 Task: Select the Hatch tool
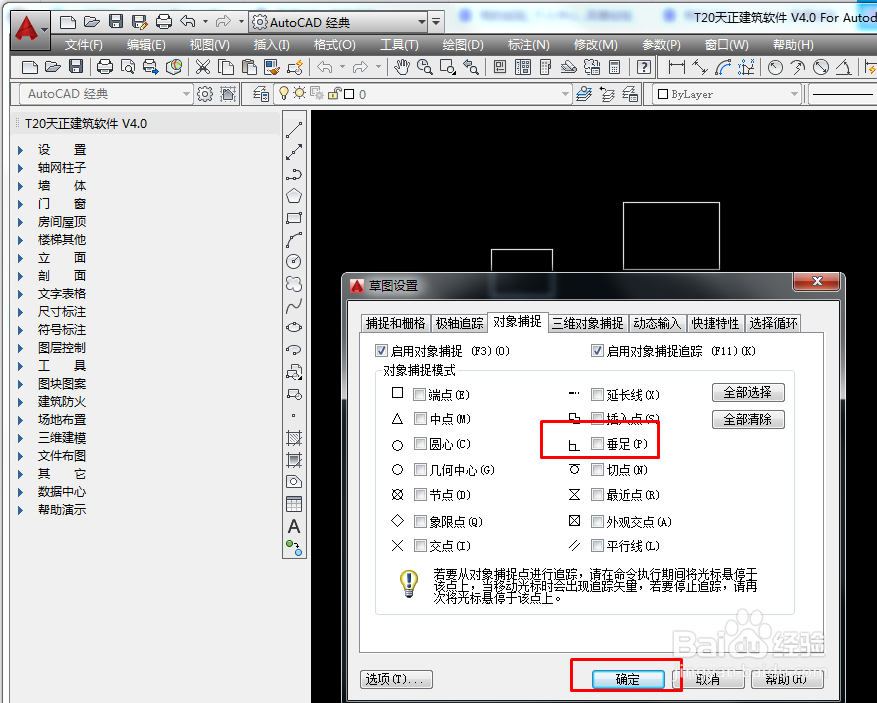pyautogui.click(x=294, y=437)
